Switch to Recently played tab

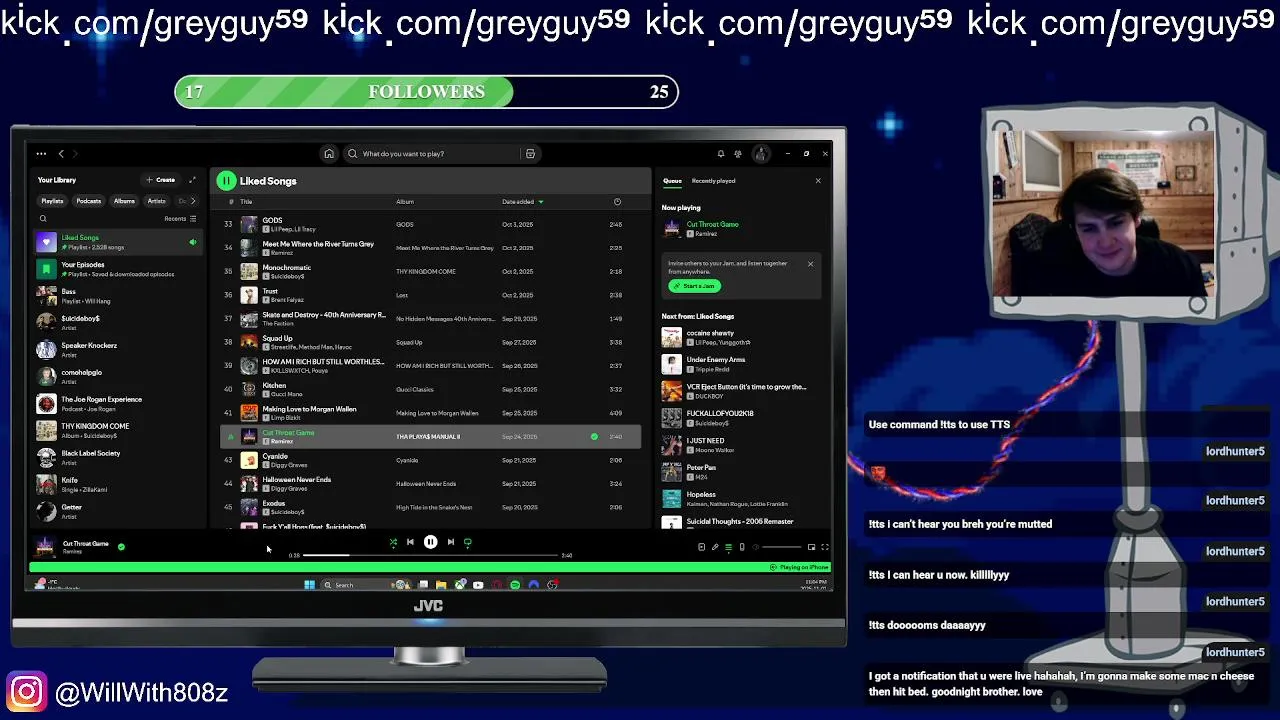point(713,181)
